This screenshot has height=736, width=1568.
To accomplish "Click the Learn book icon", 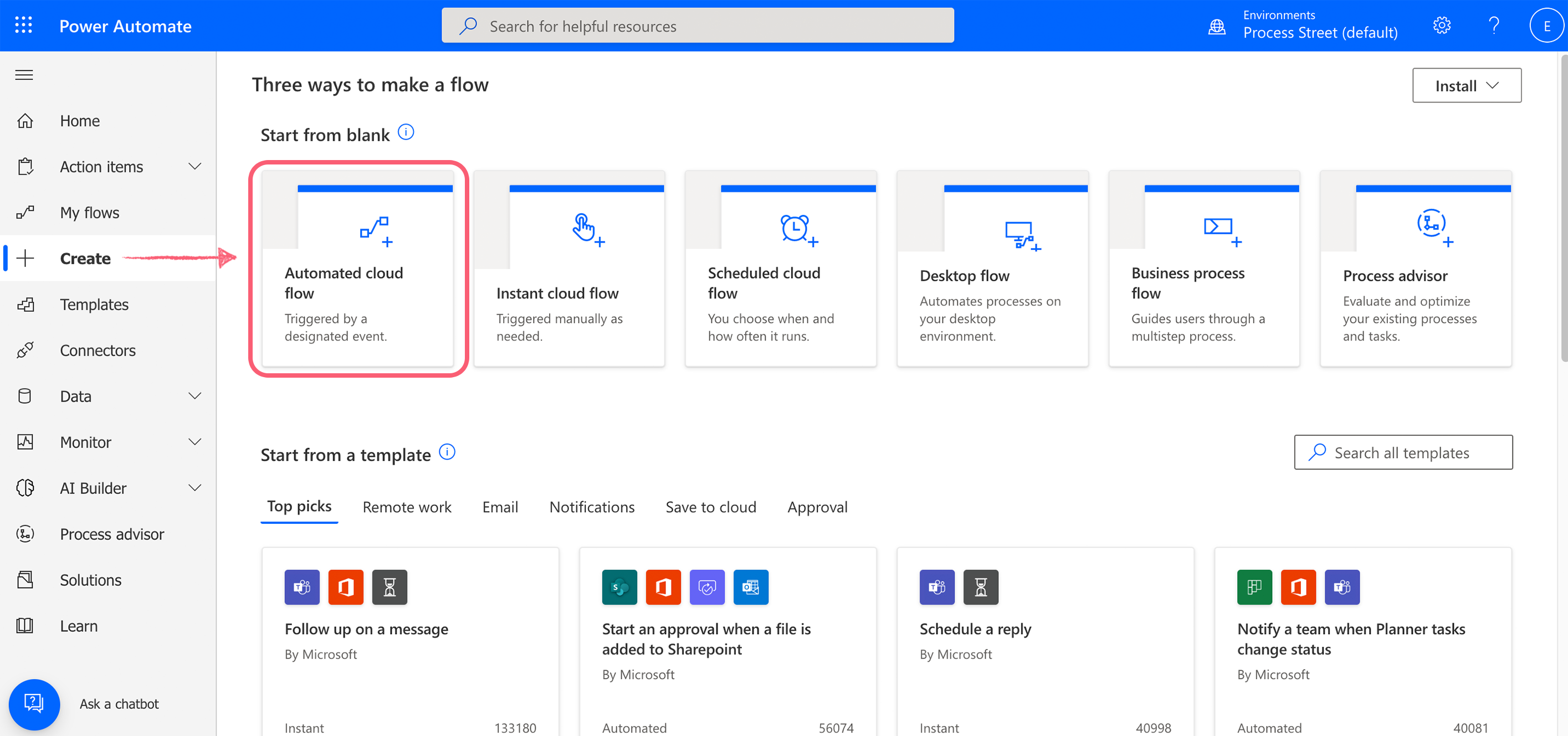I will [25, 625].
